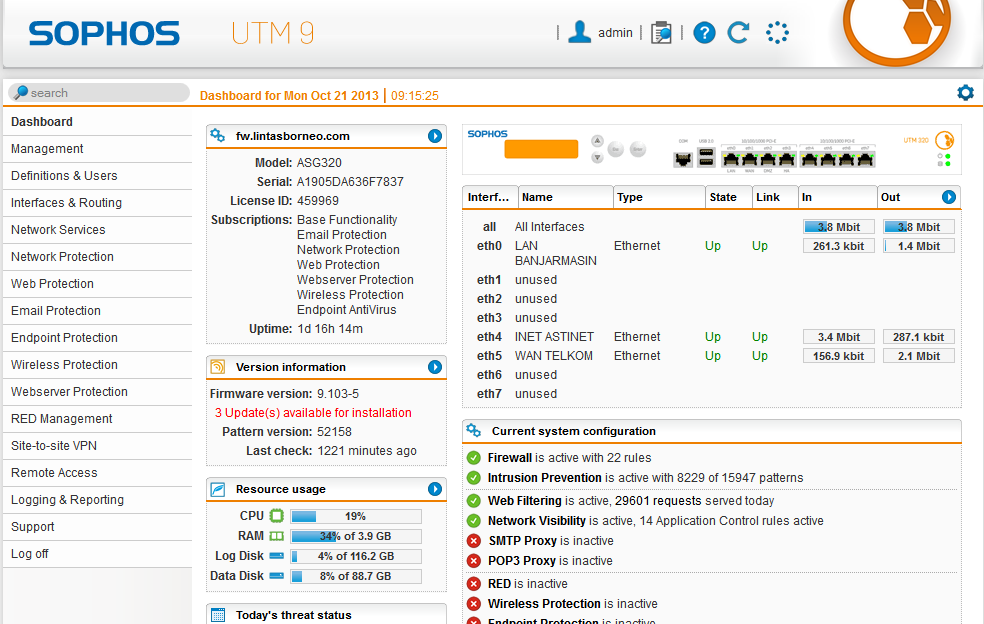The height and width of the screenshot is (624, 984).
Task: Click the 3 Update(s) available link
Action: point(313,412)
